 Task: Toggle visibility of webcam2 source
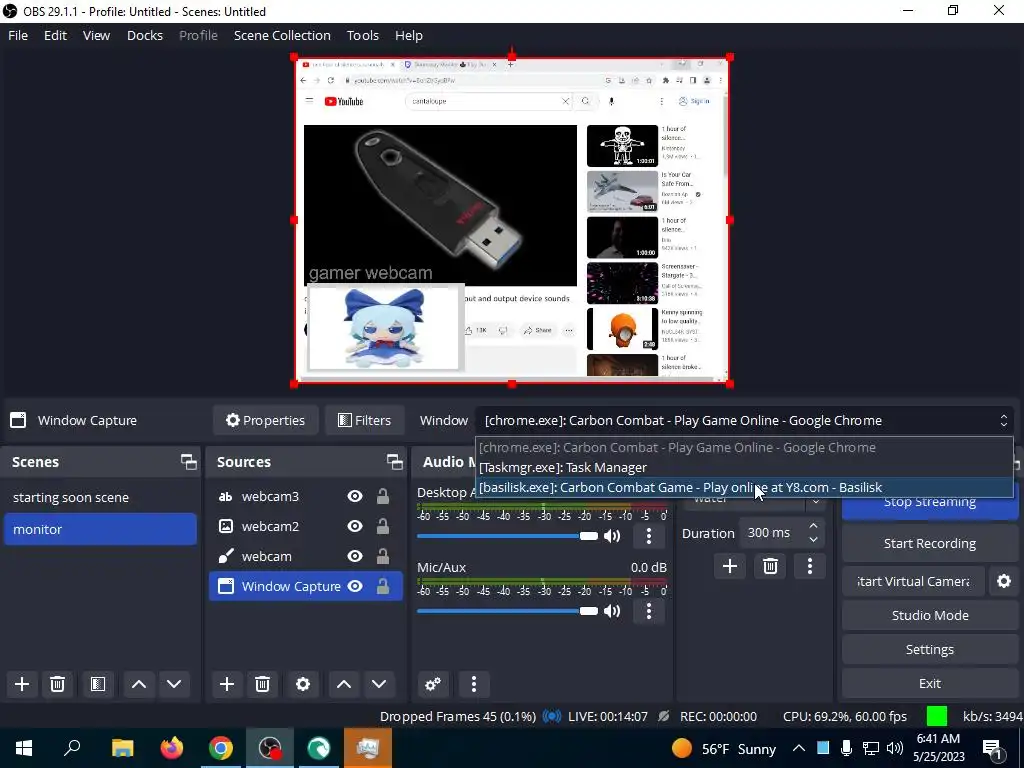[x=355, y=526]
